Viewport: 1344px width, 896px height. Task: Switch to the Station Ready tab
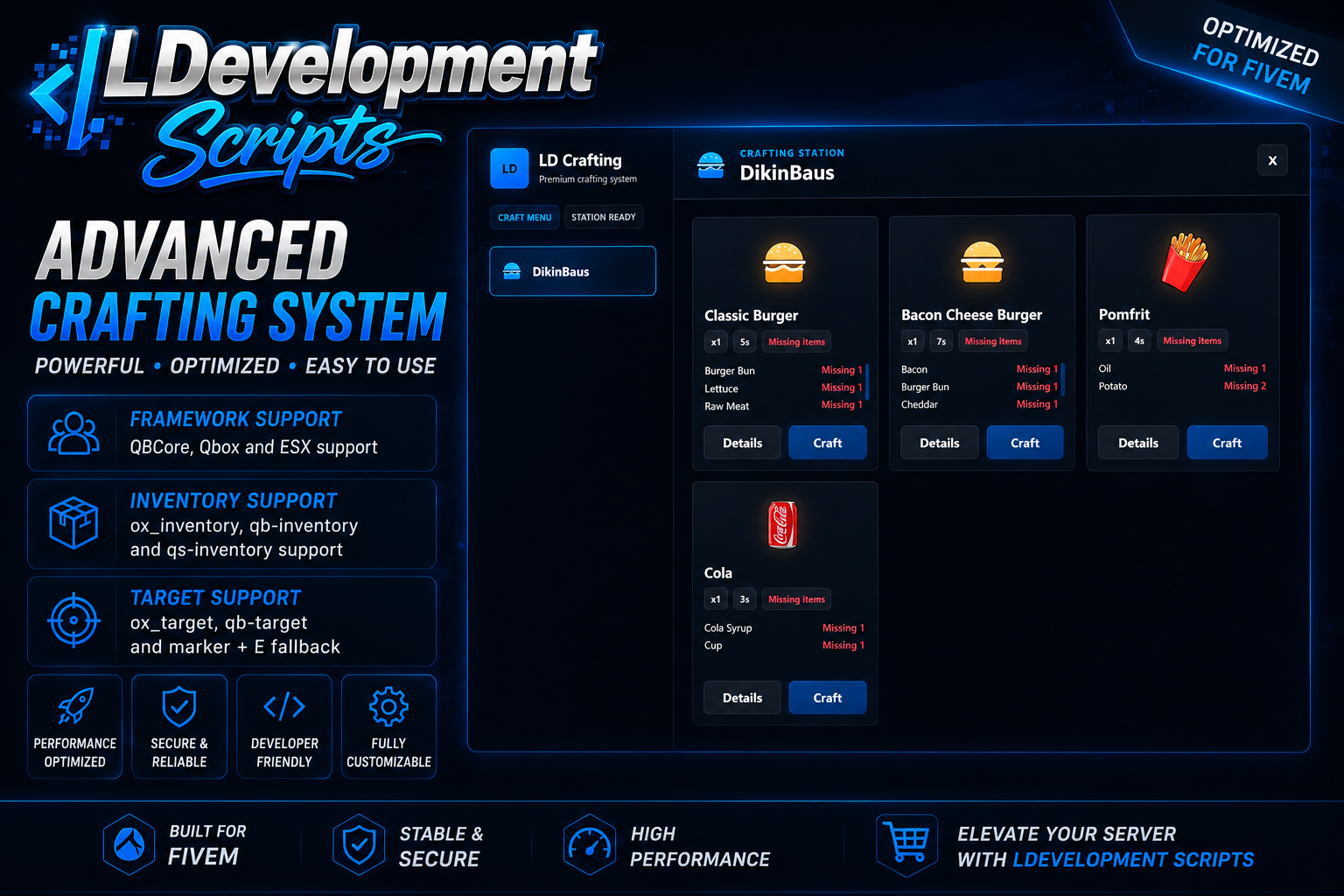click(604, 217)
